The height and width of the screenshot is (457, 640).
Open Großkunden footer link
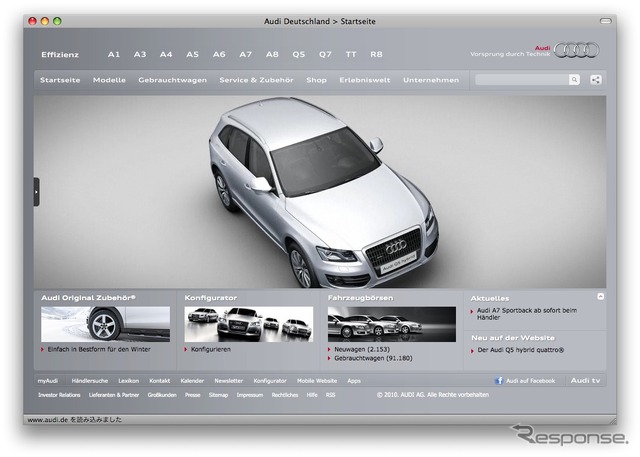click(162, 395)
